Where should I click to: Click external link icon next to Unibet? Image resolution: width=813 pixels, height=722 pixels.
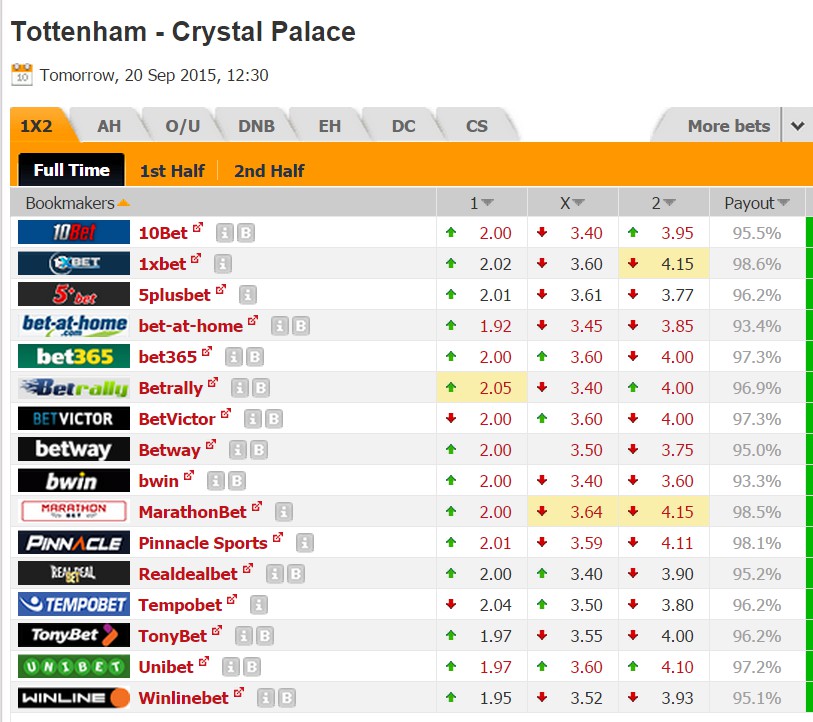[x=204, y=661]
